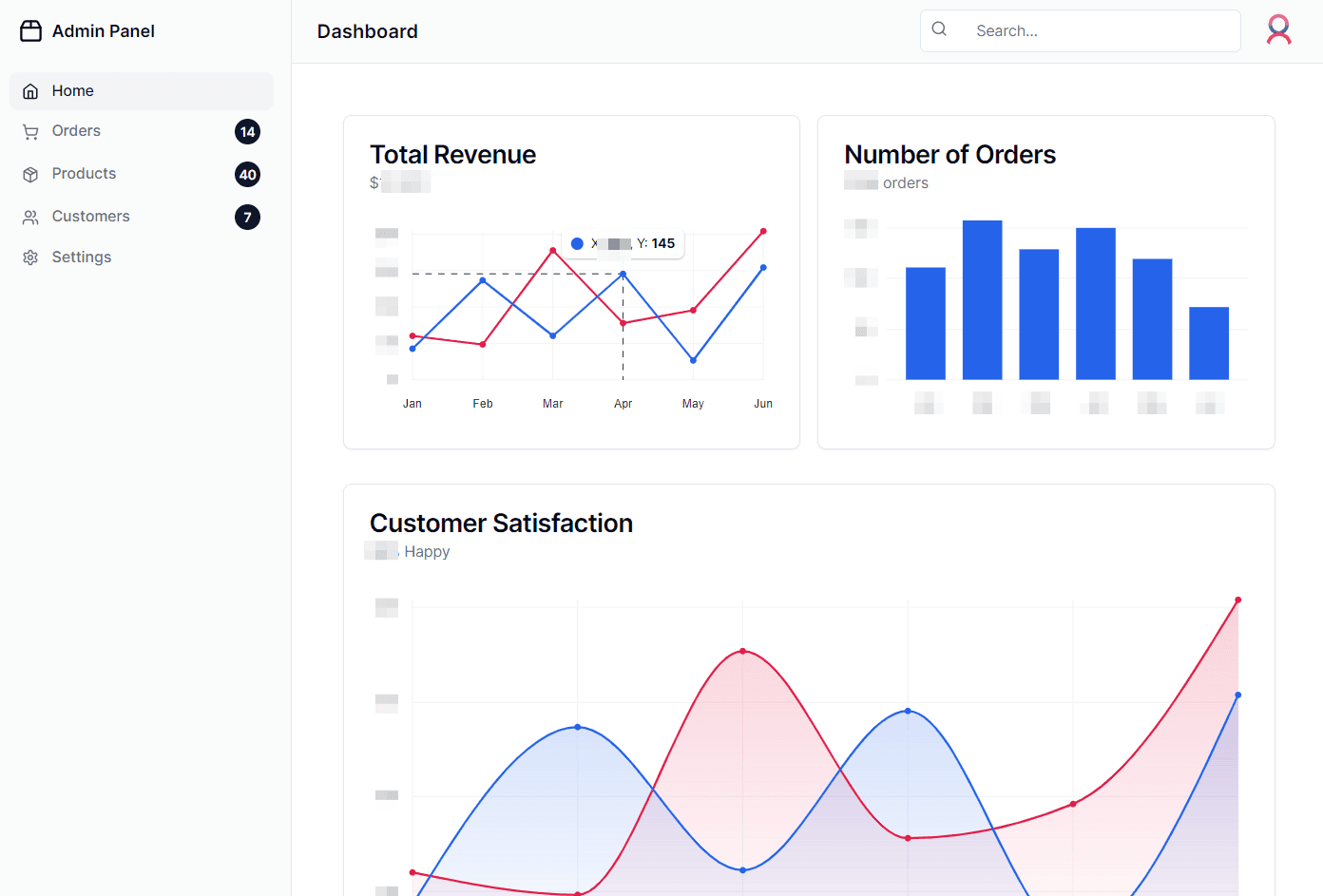Focus the Search input field
The width and height of the screenshot is (1323, 896).
click(x=1080, y=31)
